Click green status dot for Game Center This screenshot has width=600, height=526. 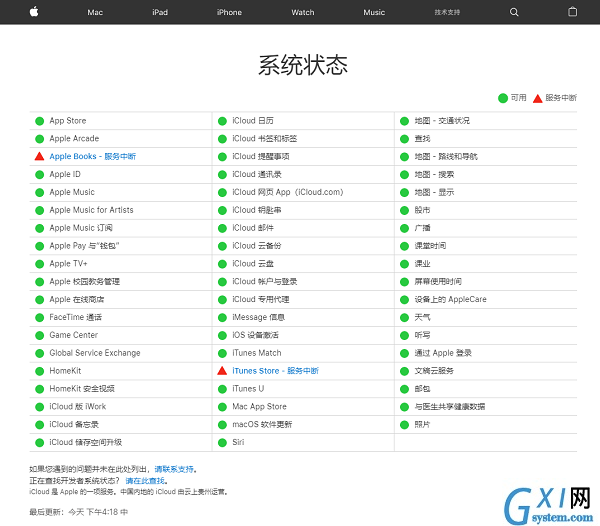coord(39,335)
